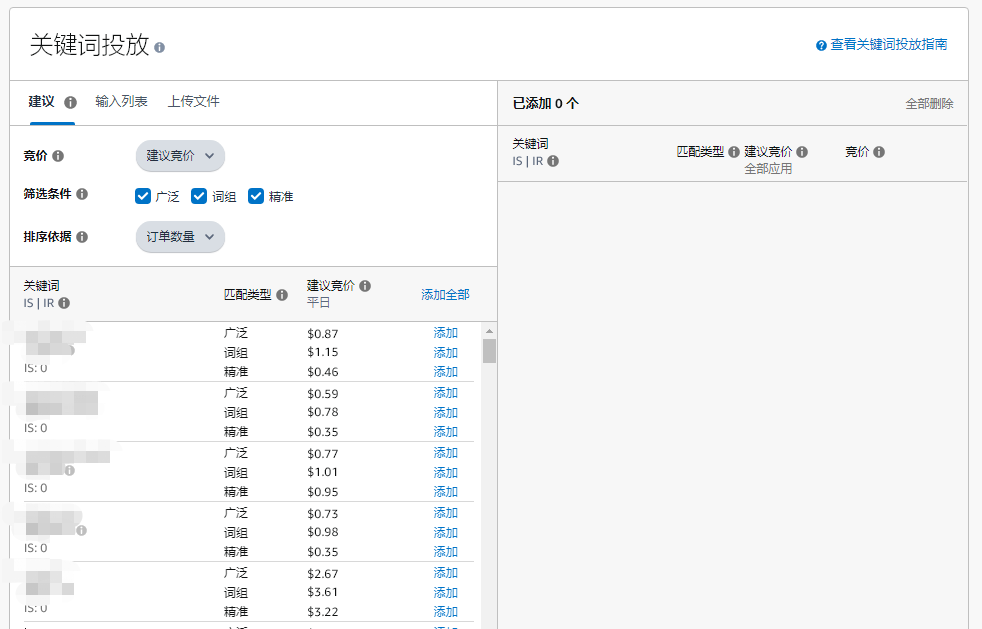Click info icon next to 筛选条件
The image size is (982, 629).
click(x=82, y=194)
